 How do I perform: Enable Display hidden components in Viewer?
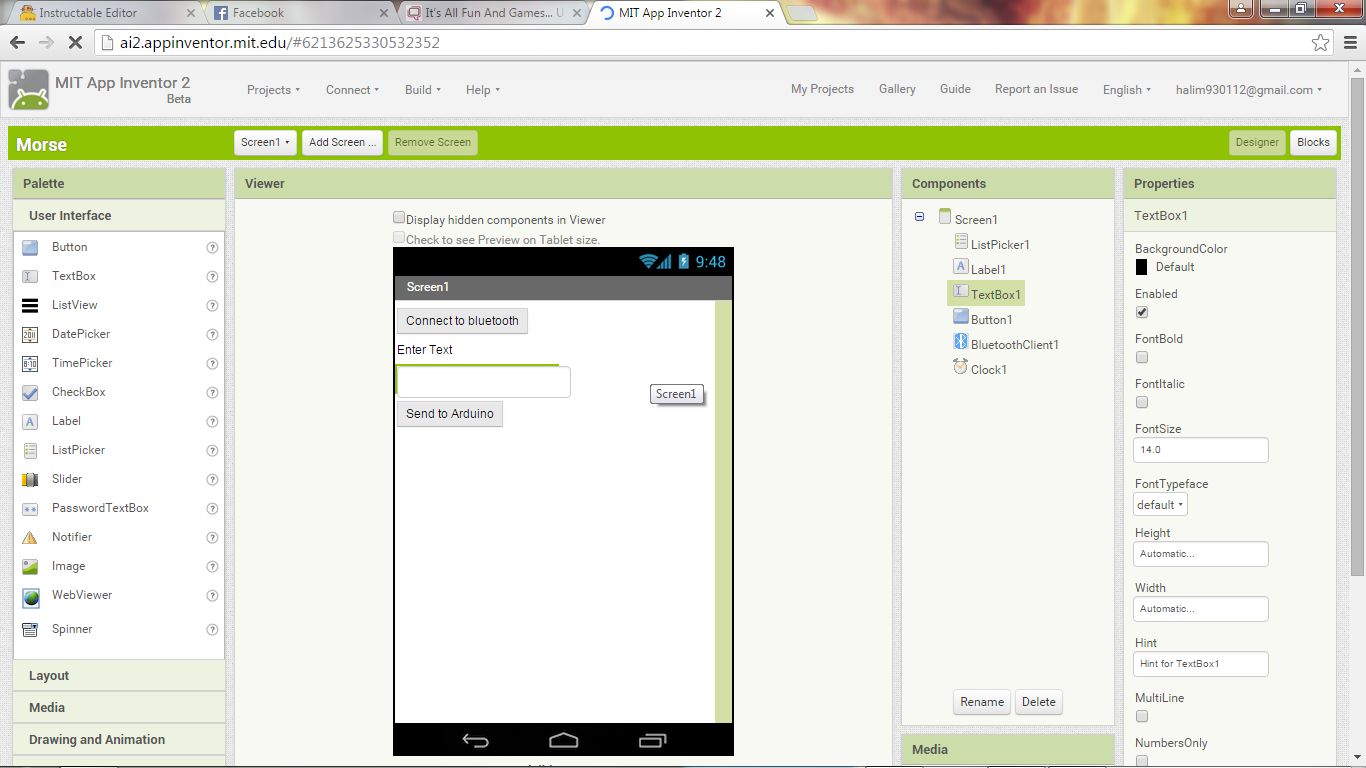(399, 216)
